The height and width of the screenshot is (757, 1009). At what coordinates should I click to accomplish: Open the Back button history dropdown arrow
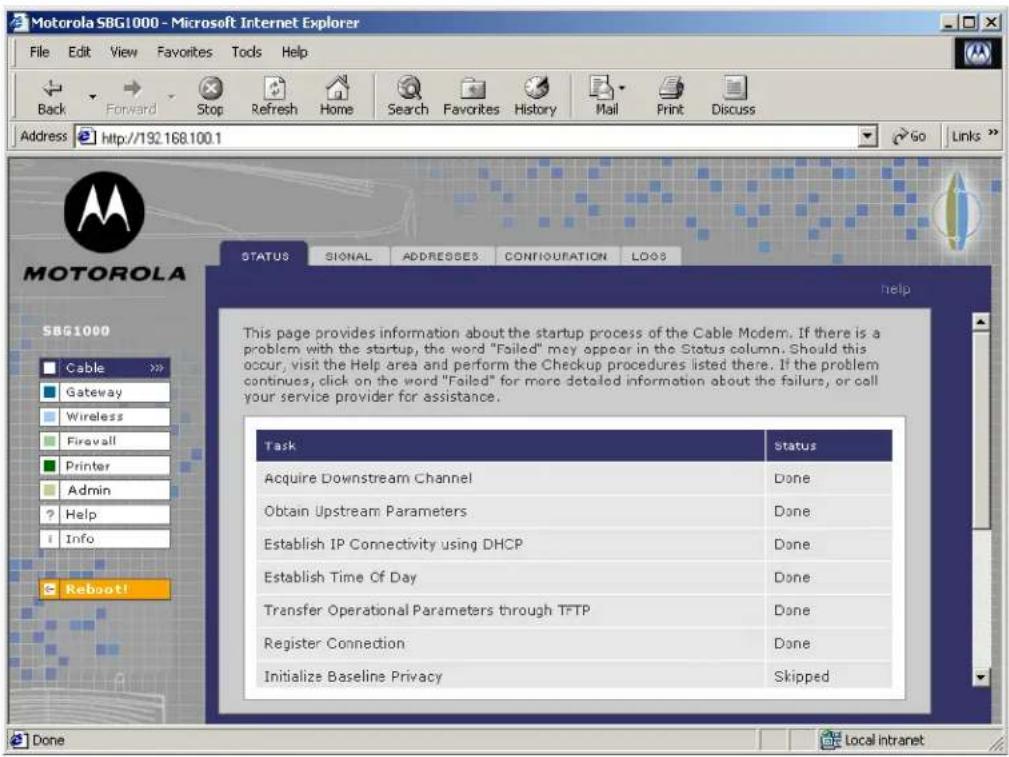pyautogui.click(x=93, y=97)
